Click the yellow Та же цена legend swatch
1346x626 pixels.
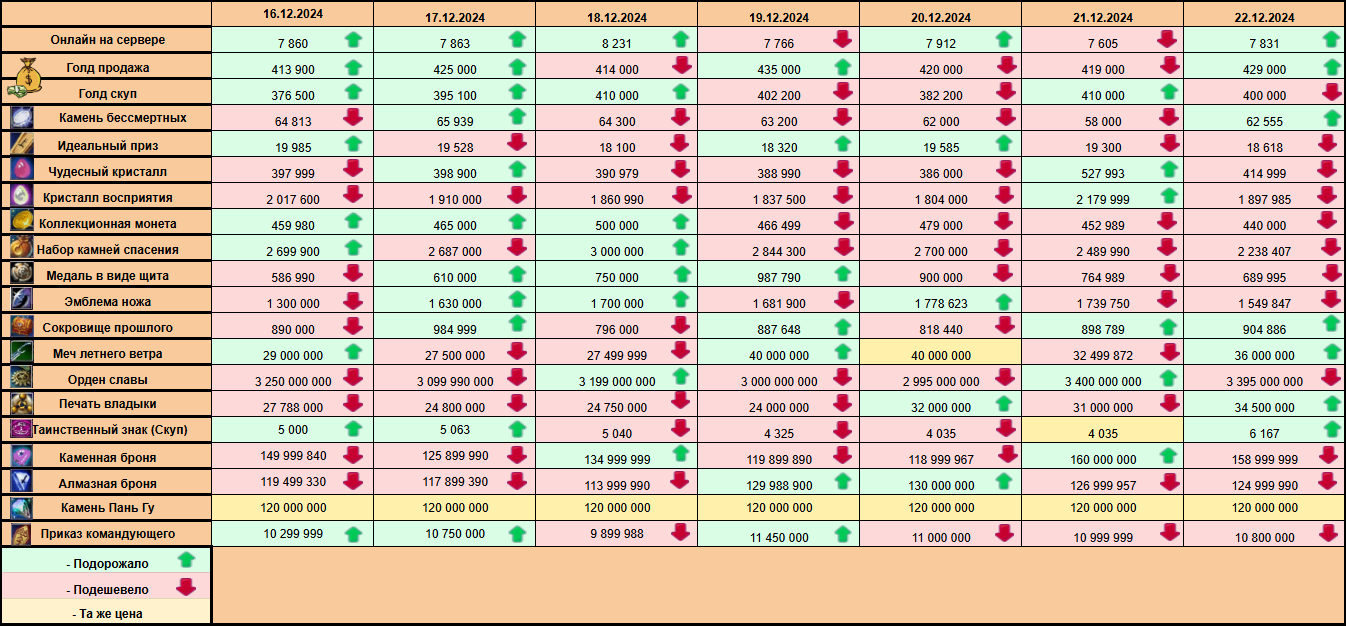[x=106, y=612]
